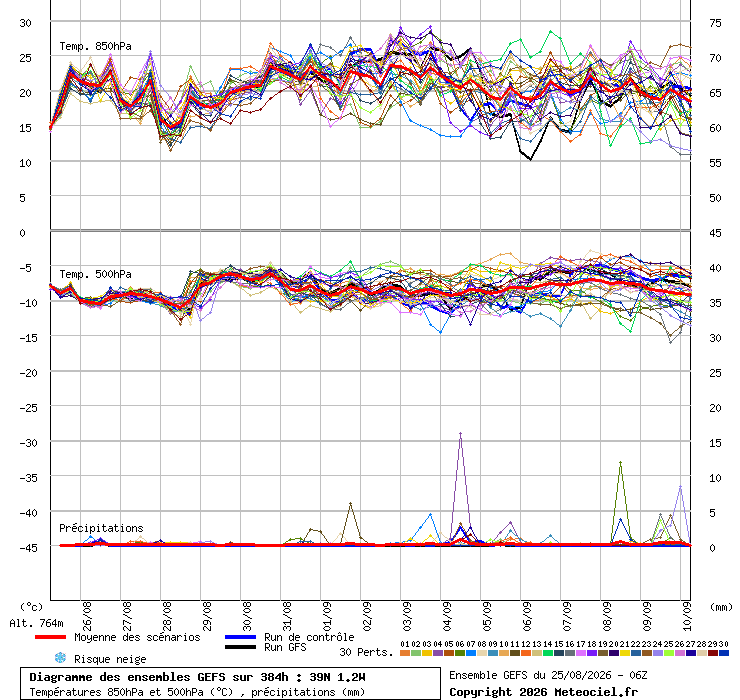The image size is (740, 700).
Task: Click the '(mm)' unit label
Action: pyautogui.click(x=721, y=607)
